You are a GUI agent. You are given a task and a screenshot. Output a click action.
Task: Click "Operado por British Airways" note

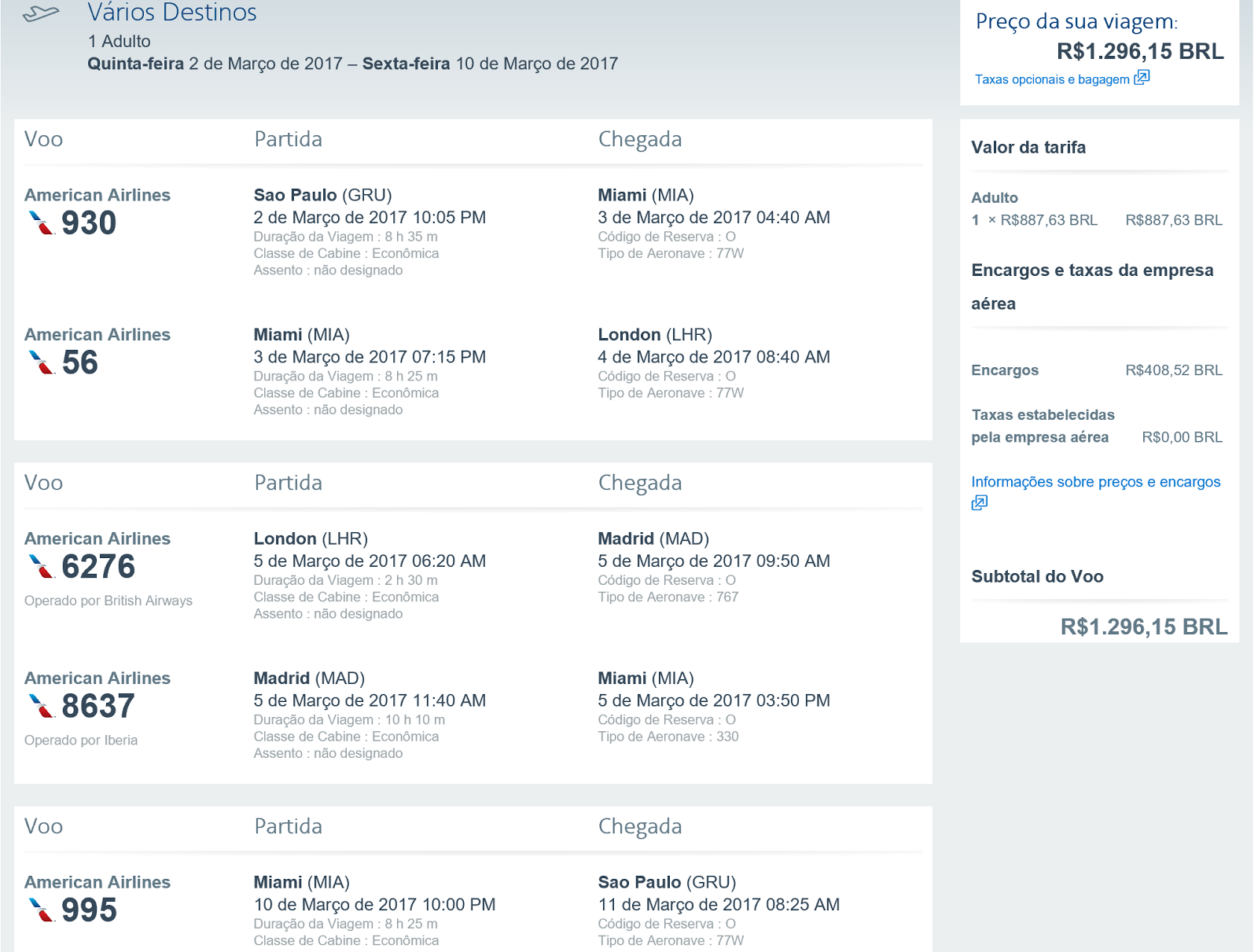(109, 601)
